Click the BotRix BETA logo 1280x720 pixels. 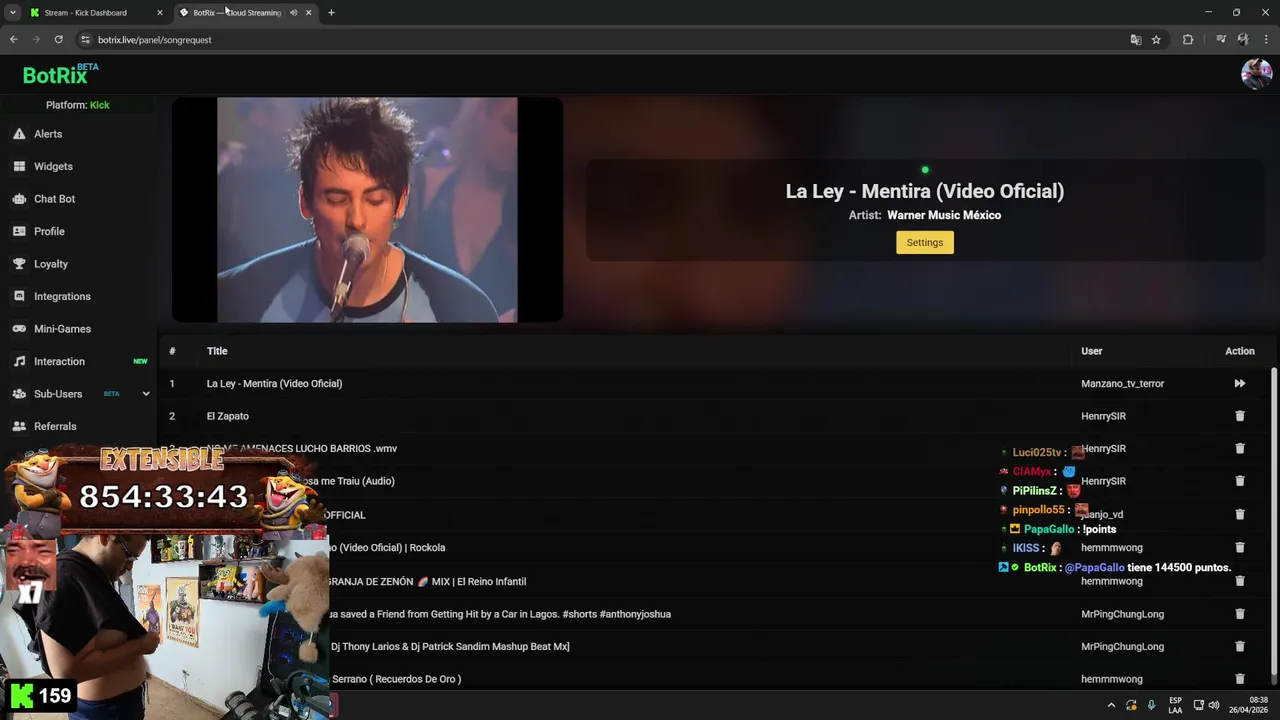coord(60,74)
